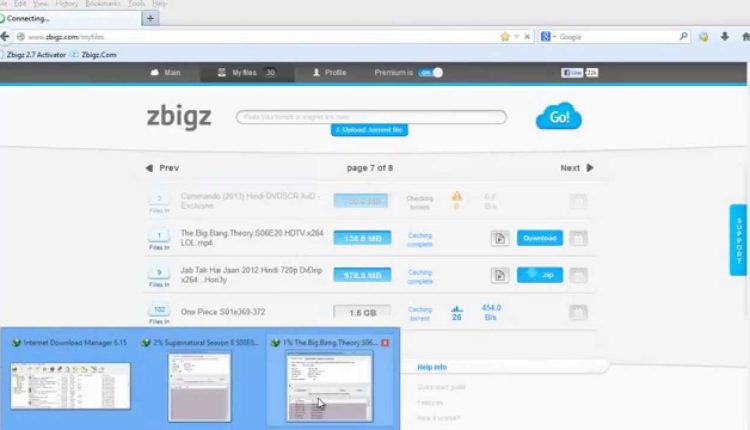750x430 pixels.
Task: Delete the One Piece S01e369-372 torrent
Action: 578,313
